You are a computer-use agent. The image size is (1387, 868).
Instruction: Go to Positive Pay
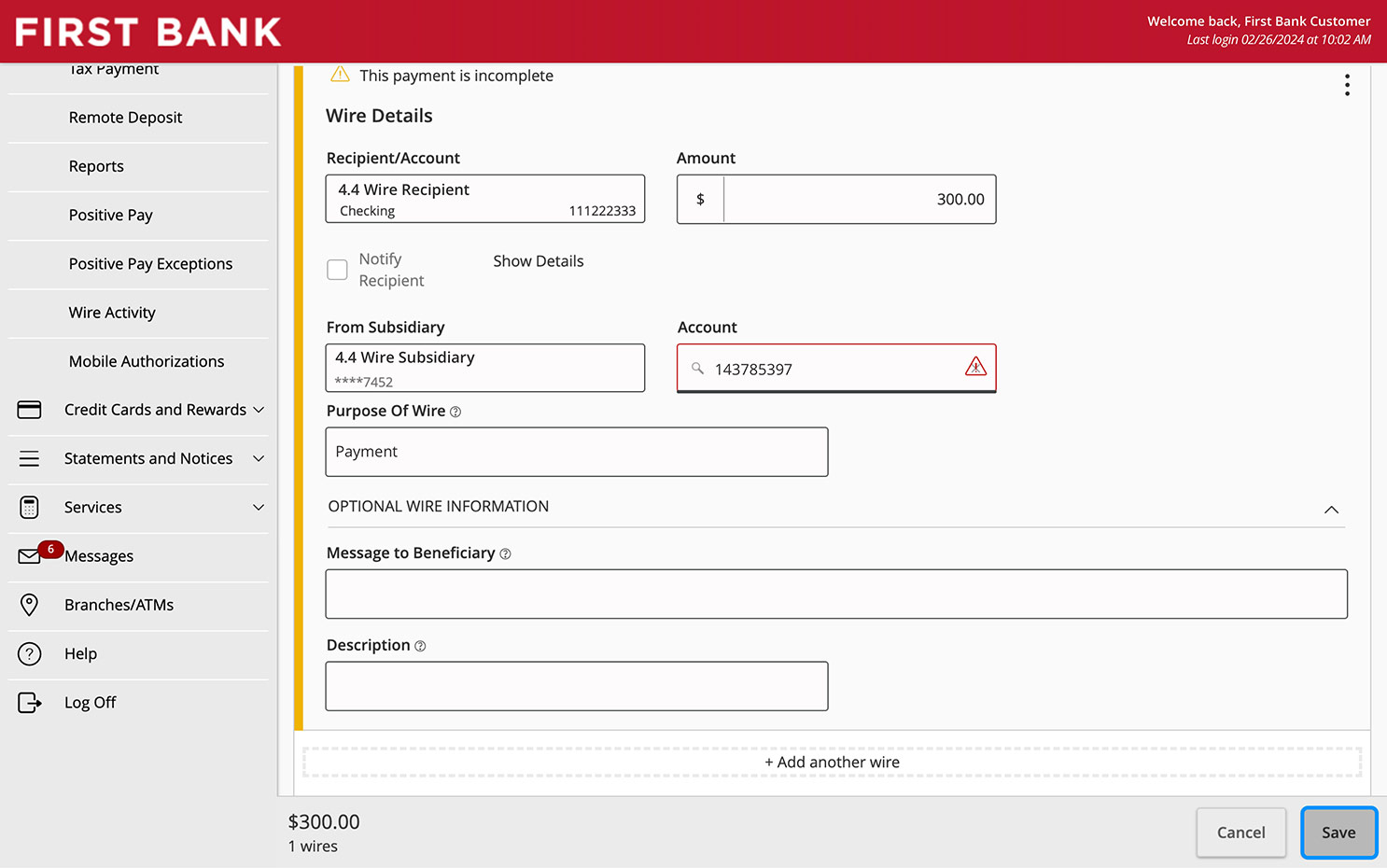coord(110,215)
